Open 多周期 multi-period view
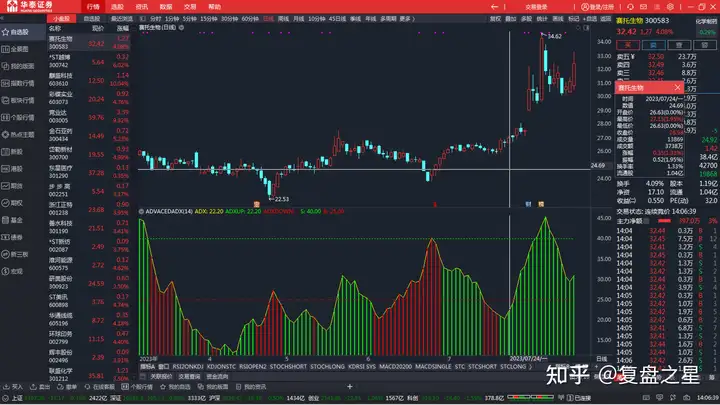 pos(388,19)
